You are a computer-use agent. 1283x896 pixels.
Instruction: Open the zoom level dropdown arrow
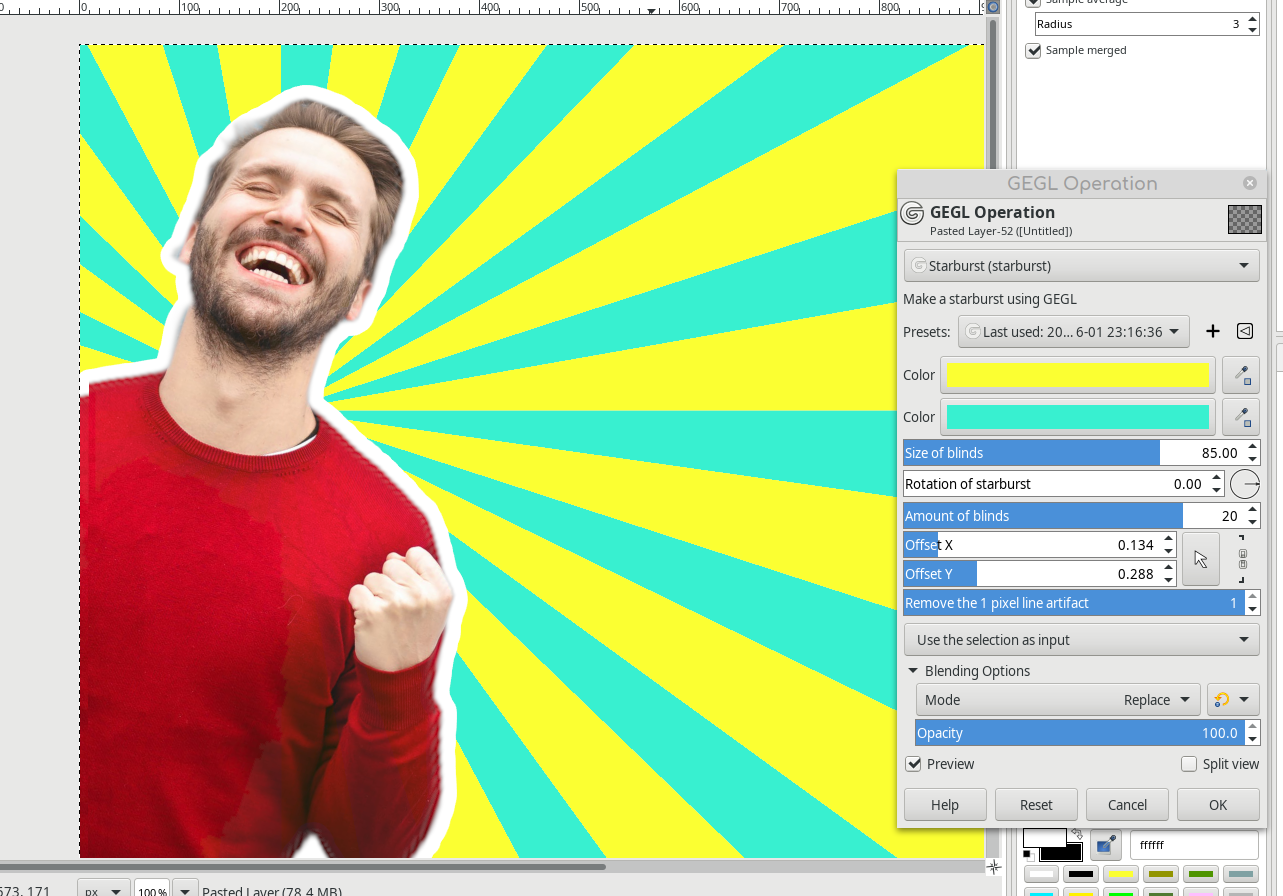coord(184,890)
